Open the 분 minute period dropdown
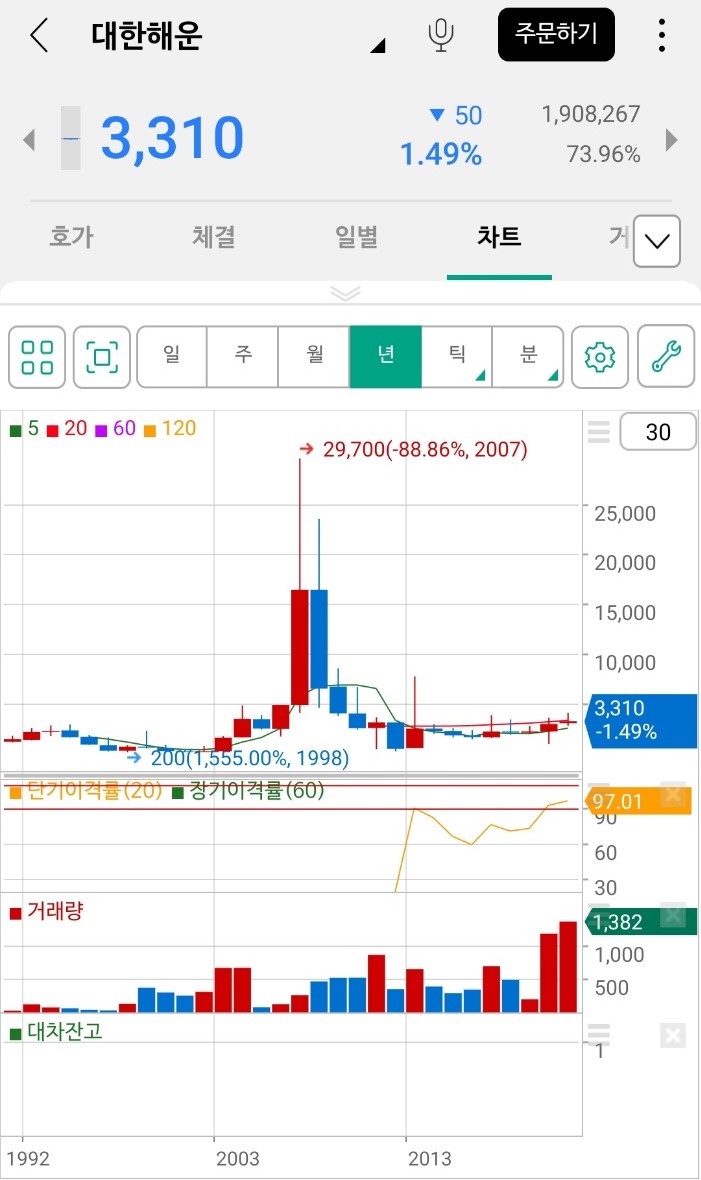Screen dimensions: 701x1180 coord(528,357)
